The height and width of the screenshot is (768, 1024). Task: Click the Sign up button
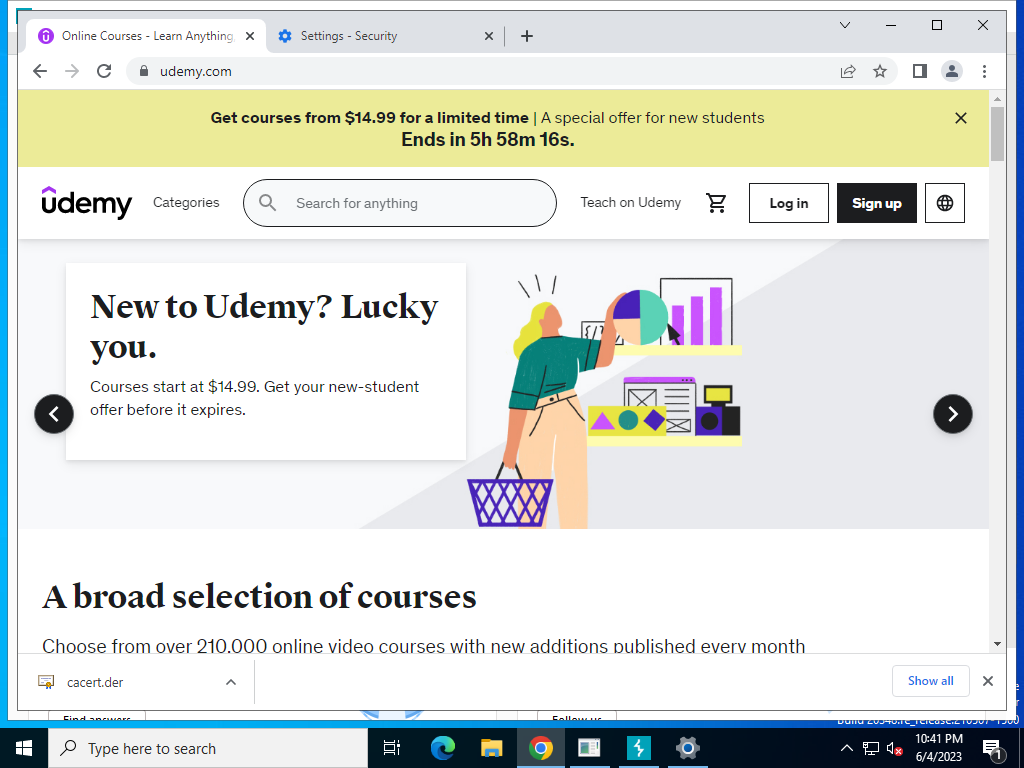[876, 203]
